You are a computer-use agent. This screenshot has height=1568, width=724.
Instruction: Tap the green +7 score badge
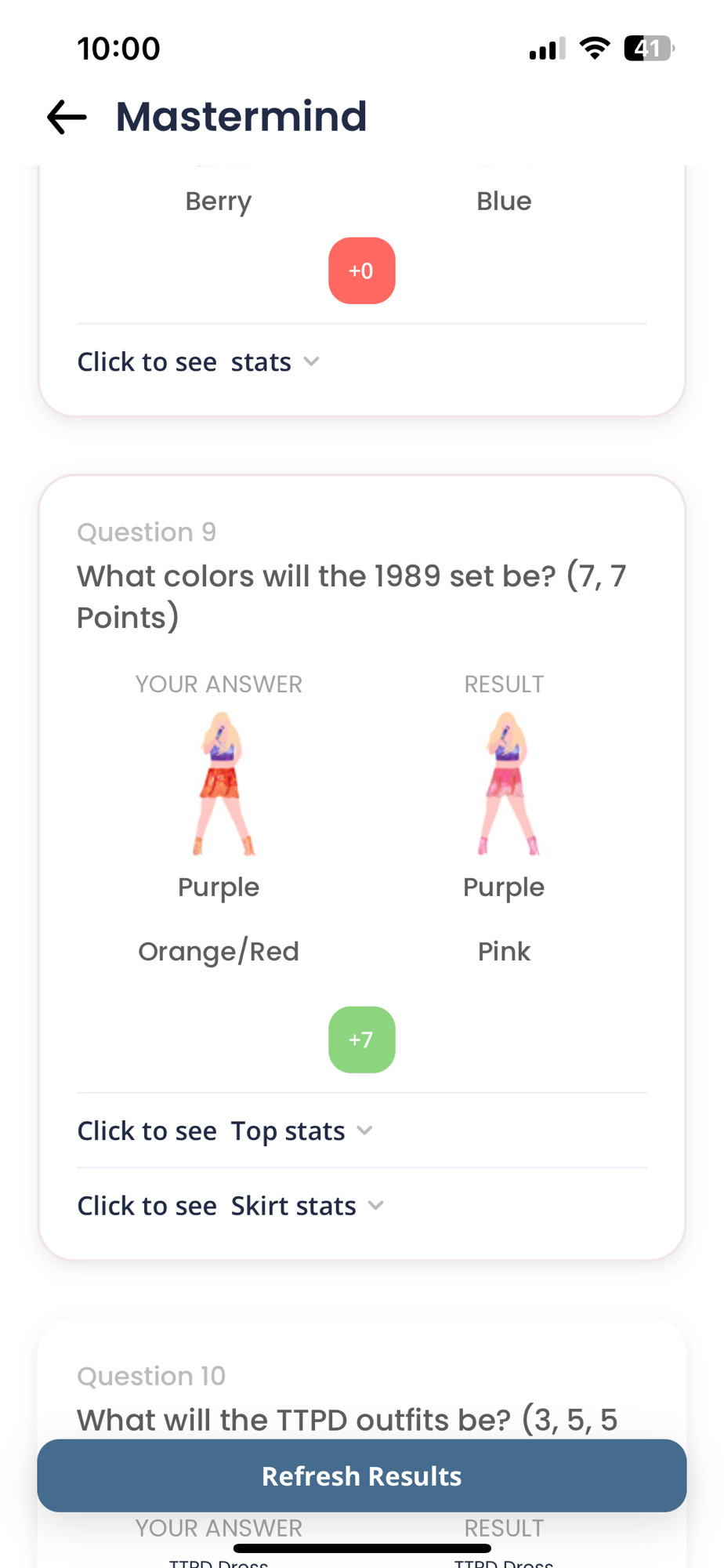point(361,1040)
